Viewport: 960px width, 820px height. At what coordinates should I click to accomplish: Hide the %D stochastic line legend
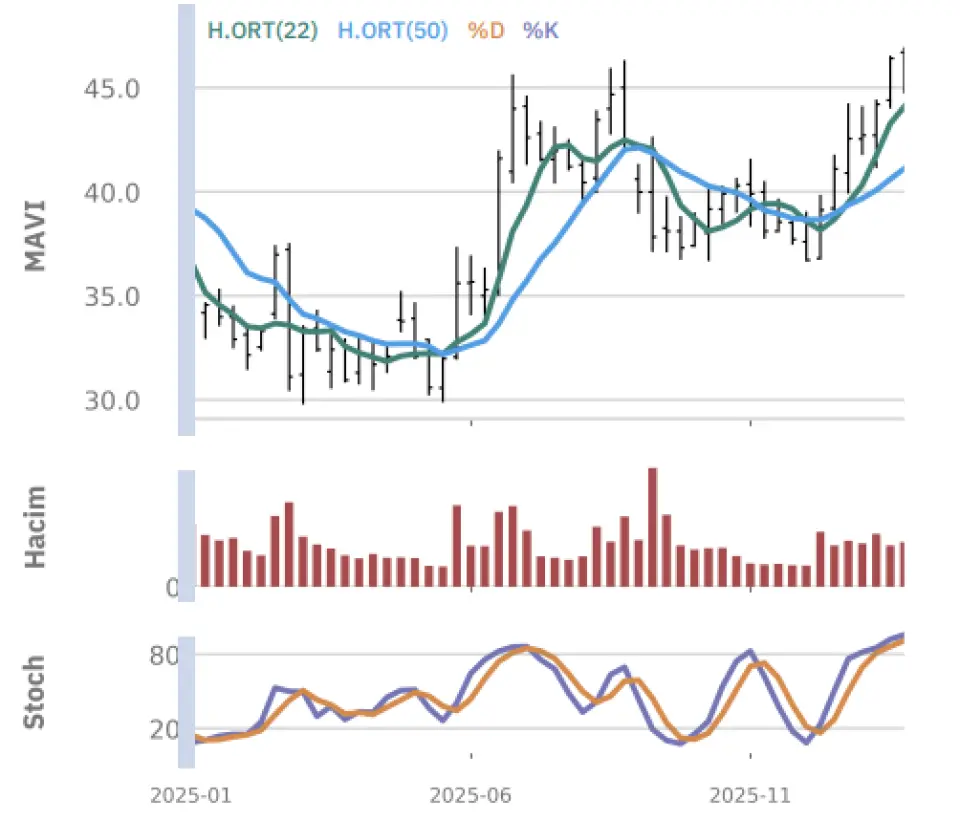[486, 31]
